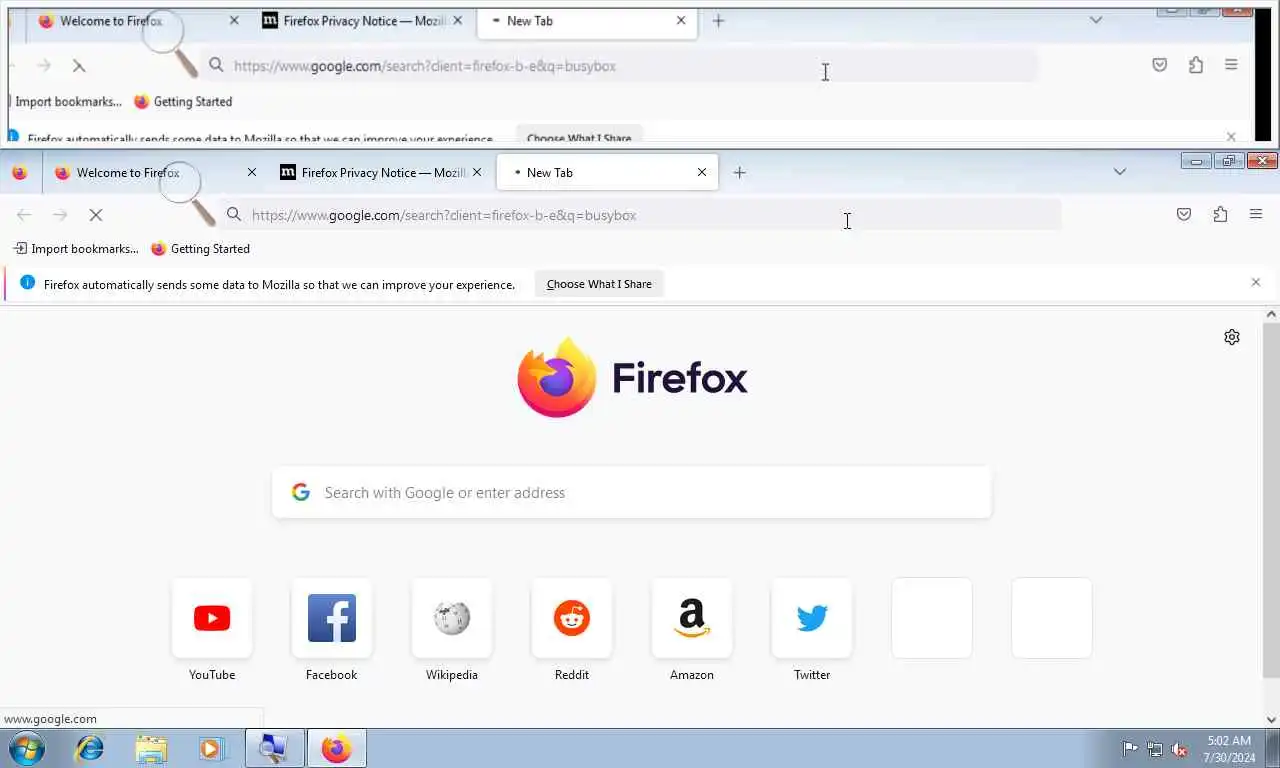Click the page scrollbar up arrow
This screenshot has height=768, width=1280.
pos(1271,315)
